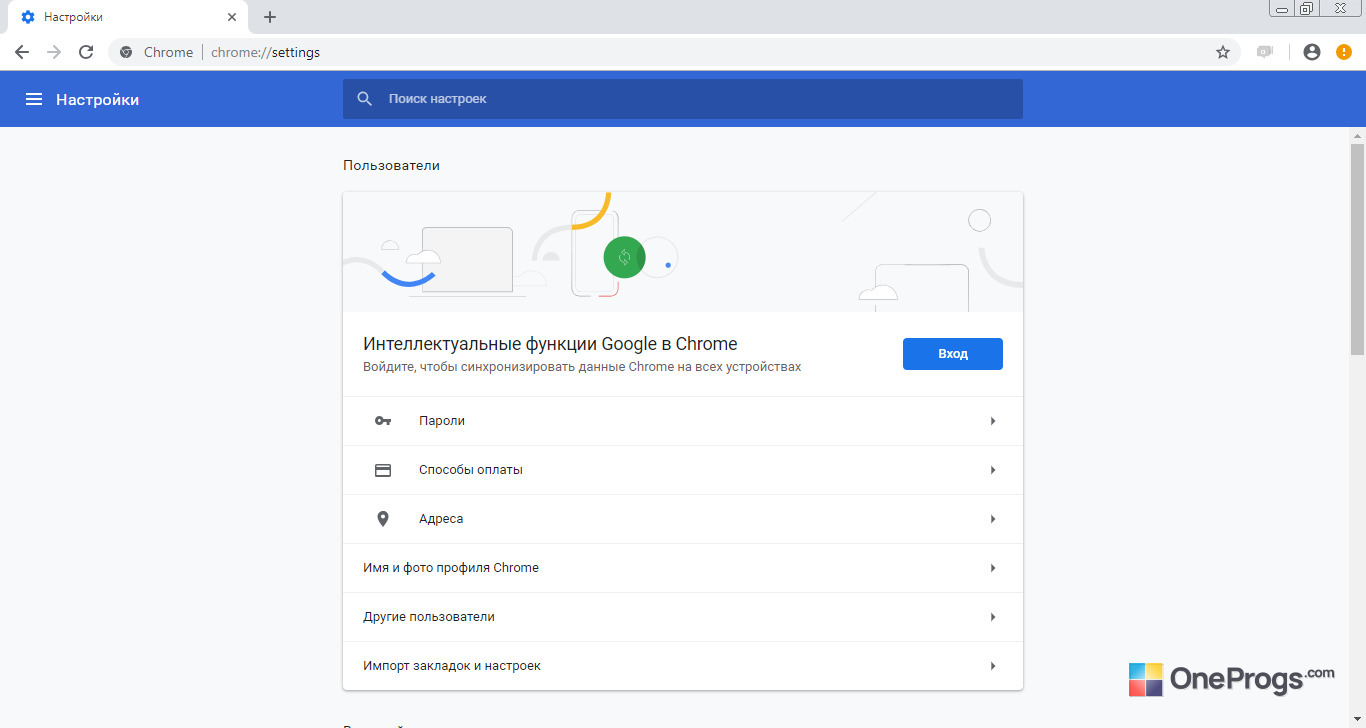Click the blue Вход sign-in button
The width and height of the screenshot is (1366, 728).
[x=952, y=354]
